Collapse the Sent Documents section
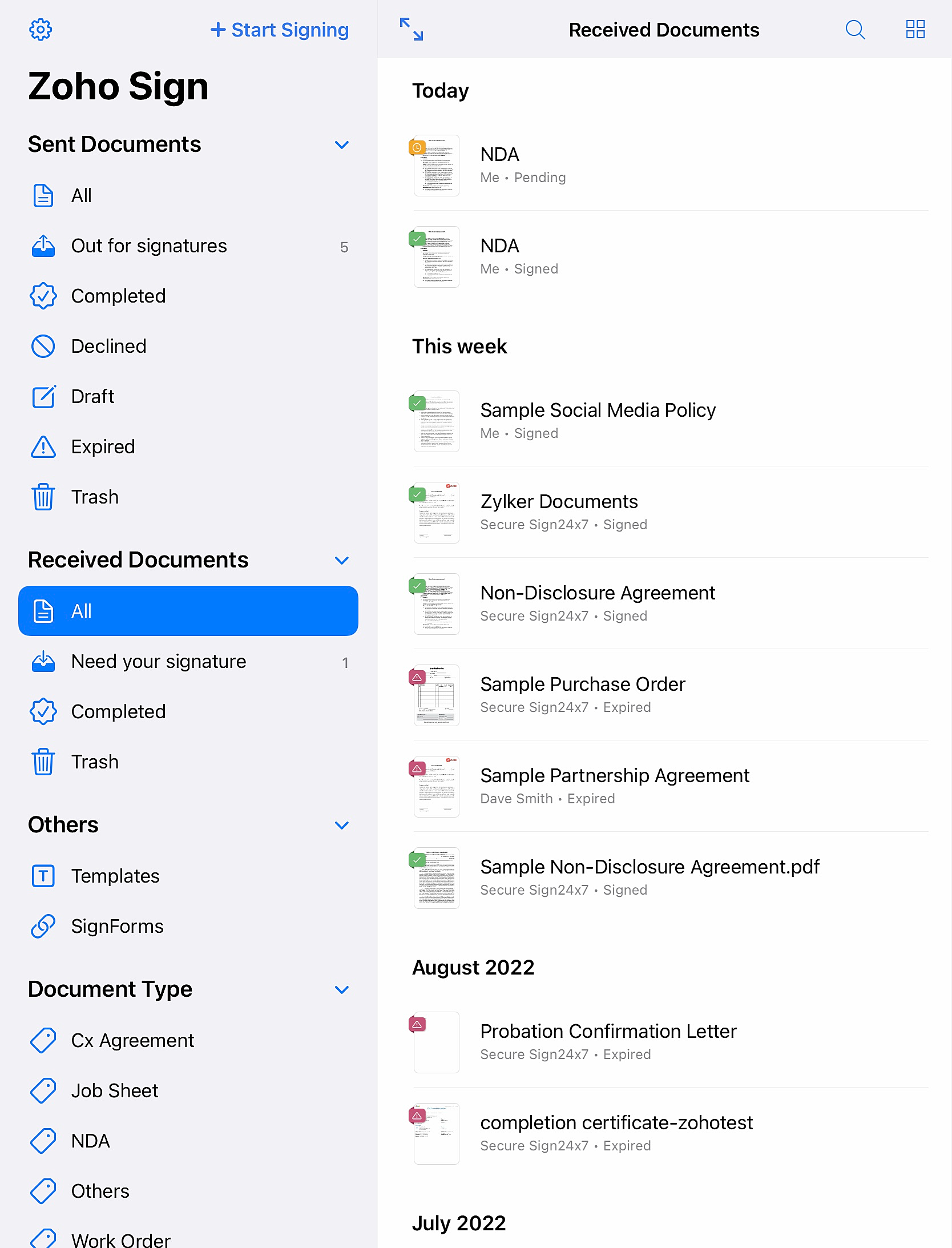 pyautogui.click(x=342, y=144)
